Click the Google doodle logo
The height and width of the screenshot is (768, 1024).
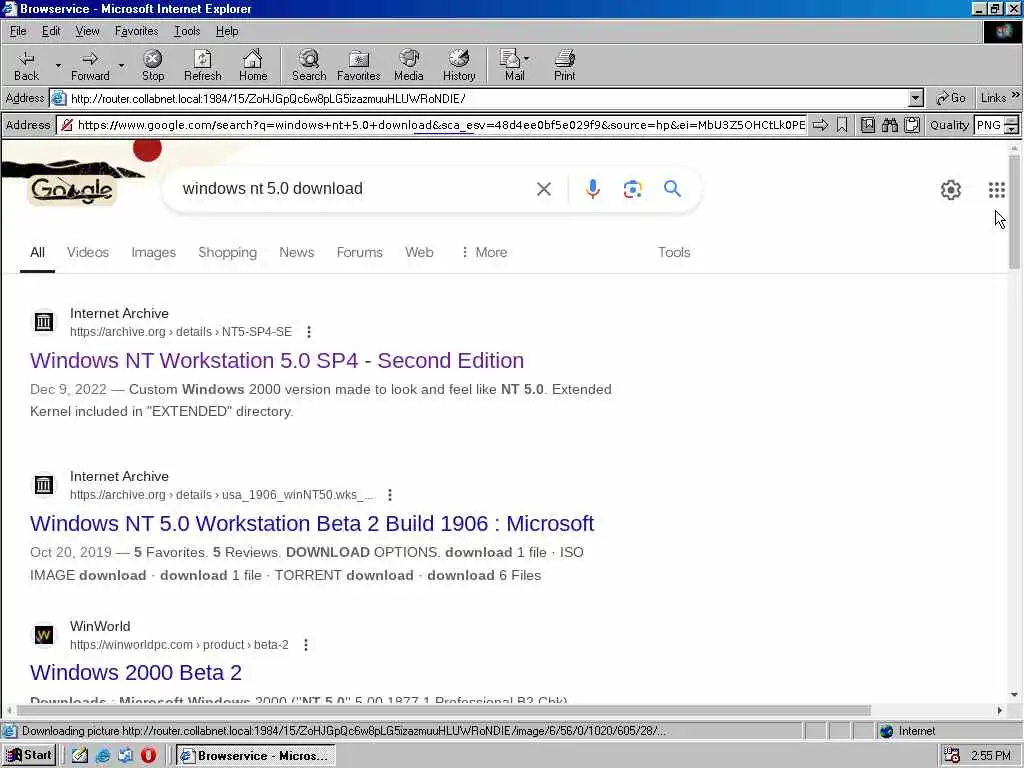[72, 189]
